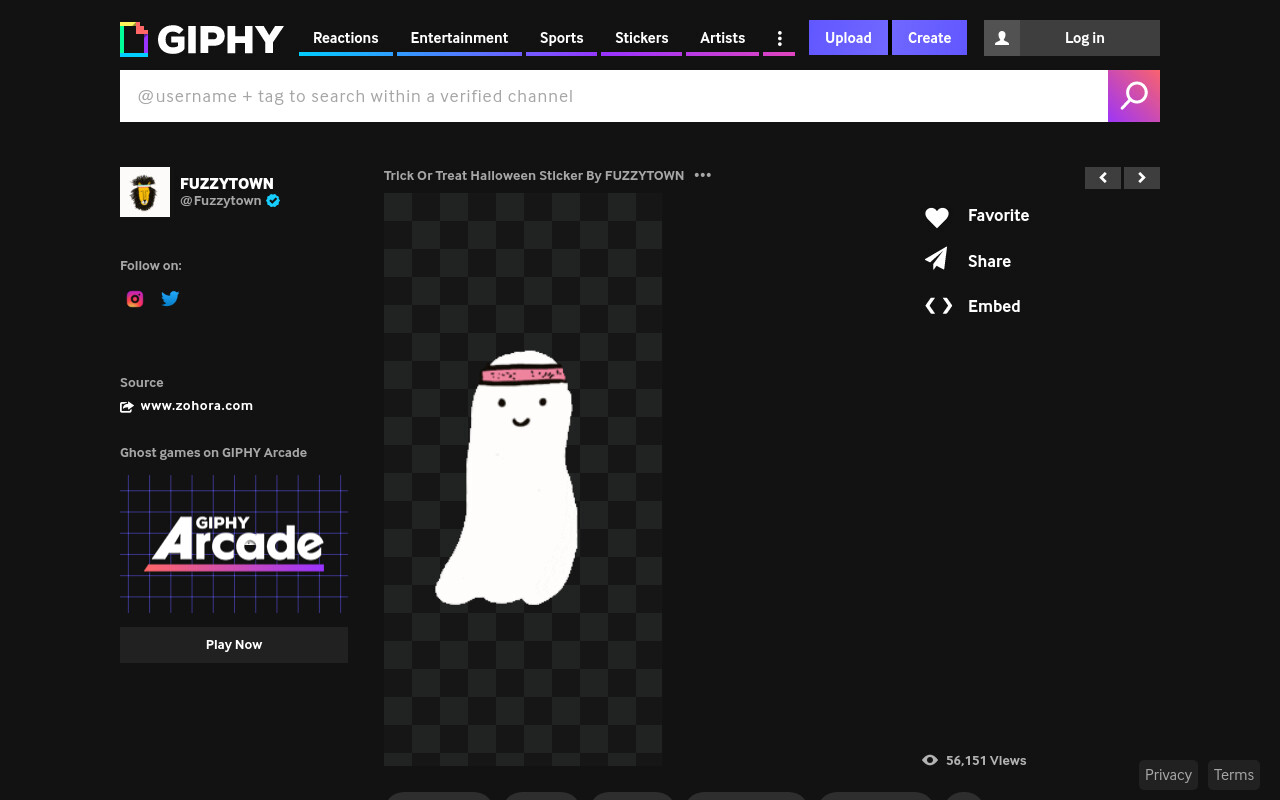Open the Privacy link
This screenshot has height=800, width=1280.
click(x=1168, y=775)
